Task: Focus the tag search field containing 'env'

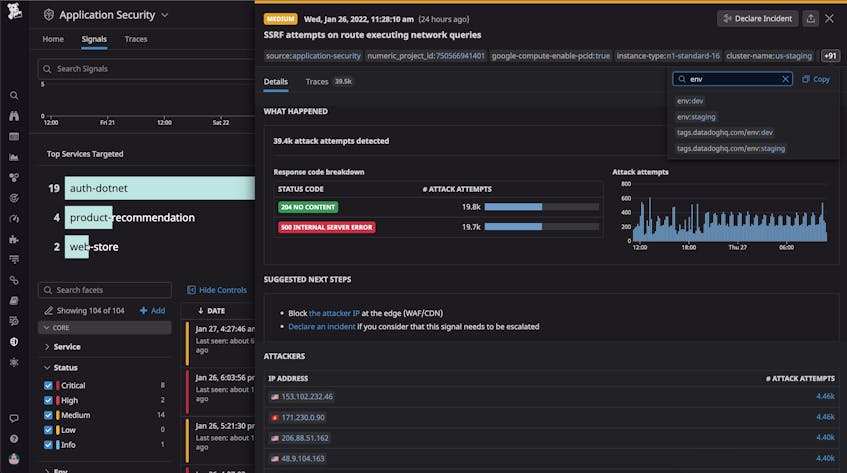Action: coord(732,79)
